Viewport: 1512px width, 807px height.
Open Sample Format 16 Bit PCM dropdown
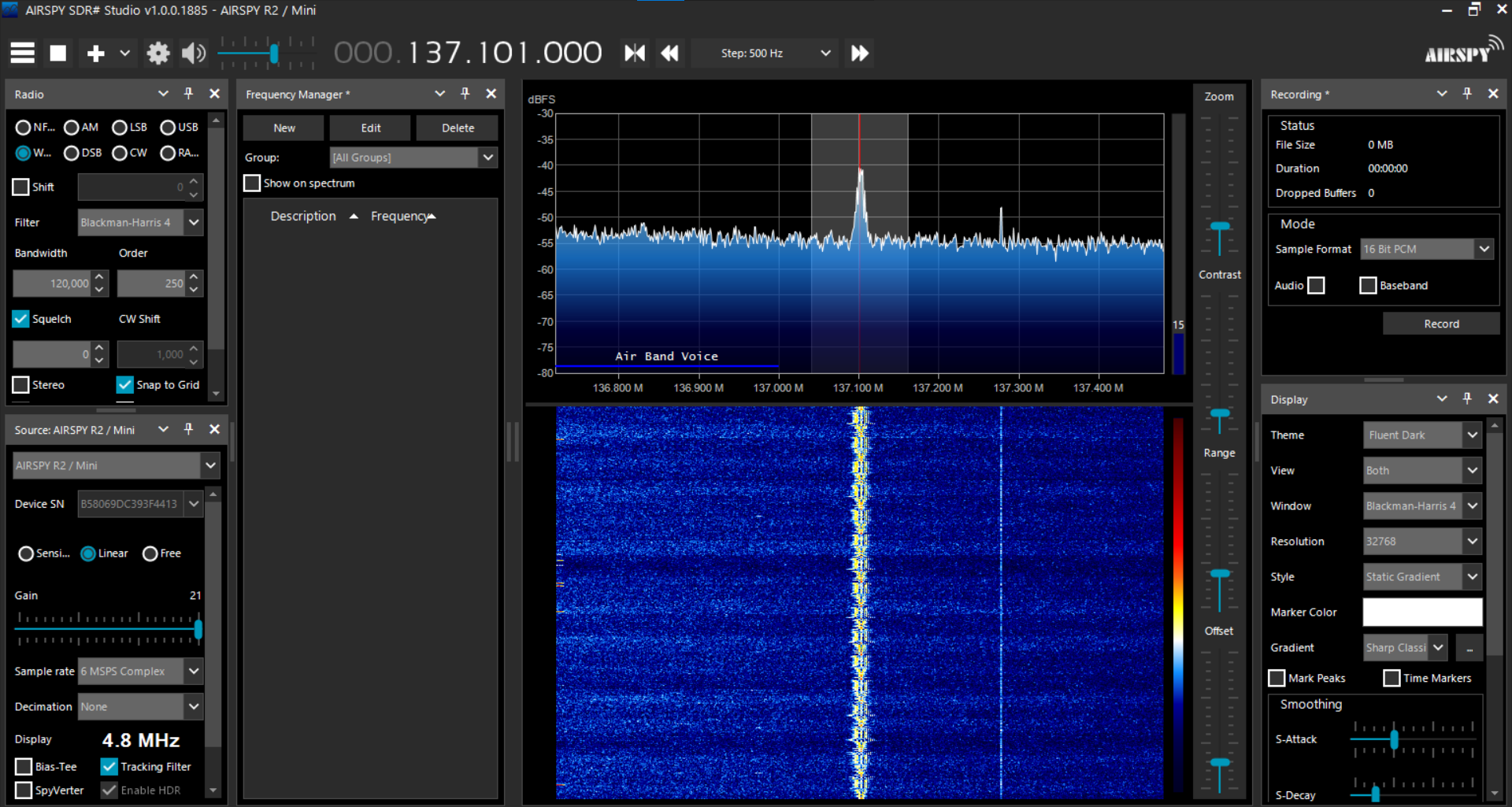[x=1427, y=249]
